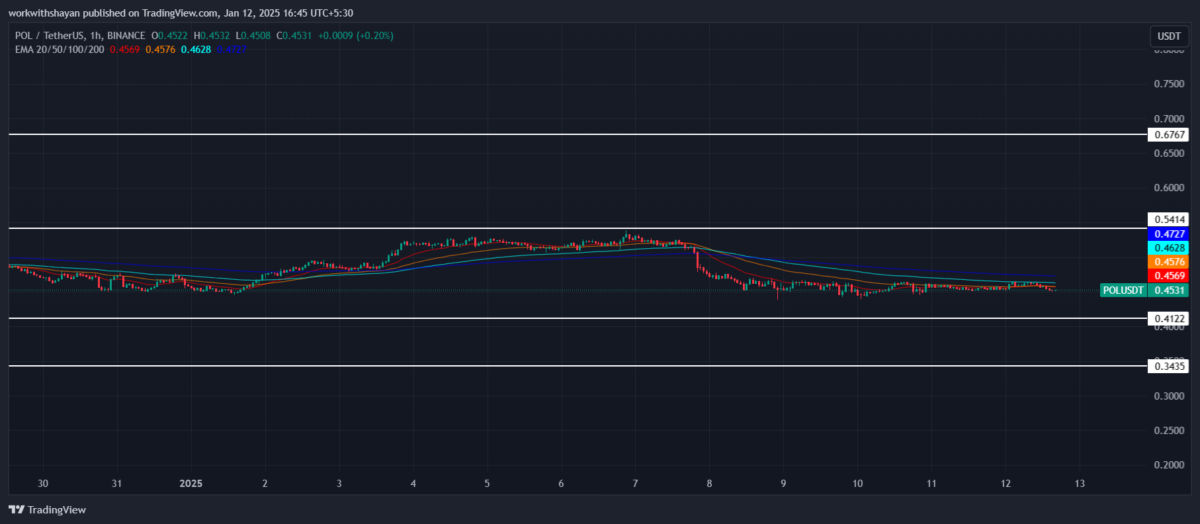Click the TradingView logo at bottom left

(x=48, y=510)
